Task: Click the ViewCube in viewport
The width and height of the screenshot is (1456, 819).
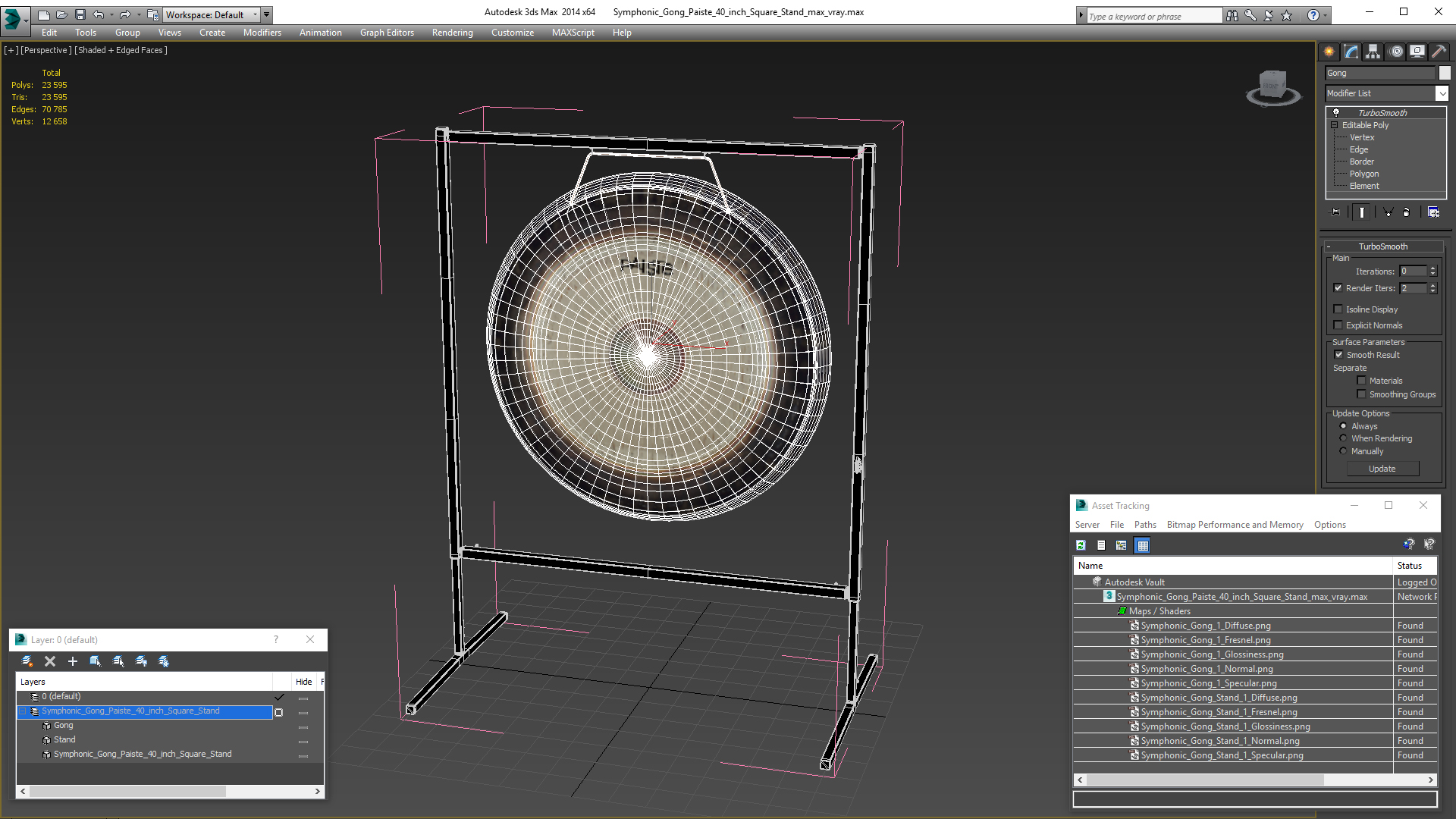Action: (x=1272, y=87)
